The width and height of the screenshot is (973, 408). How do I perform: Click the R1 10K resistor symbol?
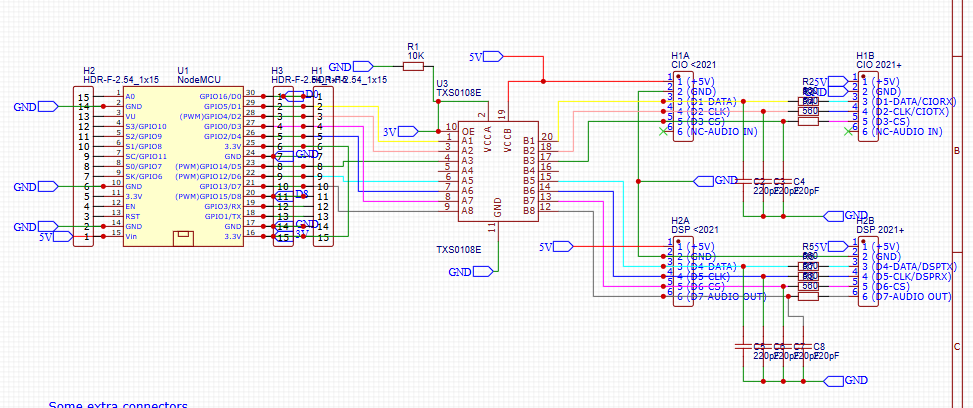413,66
